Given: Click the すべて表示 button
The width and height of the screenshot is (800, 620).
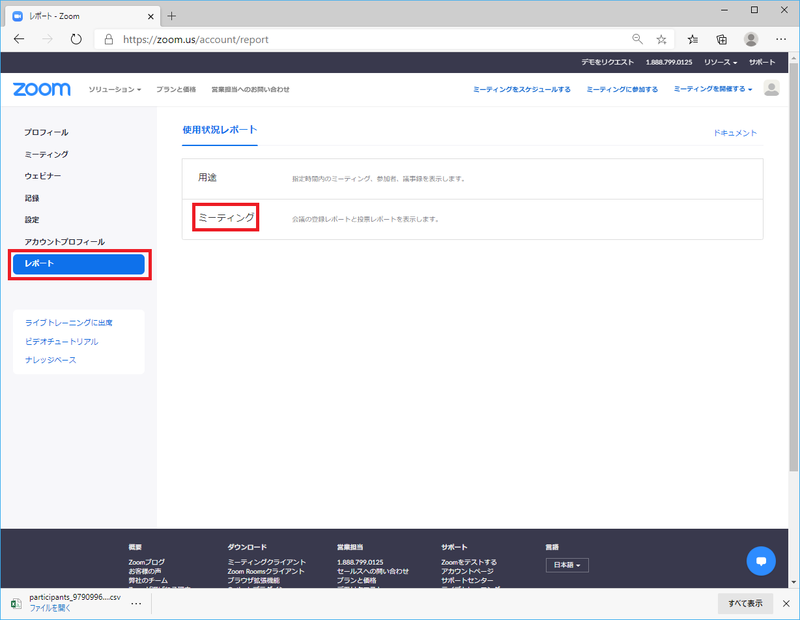Looking at the screenshot, I should (745, 603).
